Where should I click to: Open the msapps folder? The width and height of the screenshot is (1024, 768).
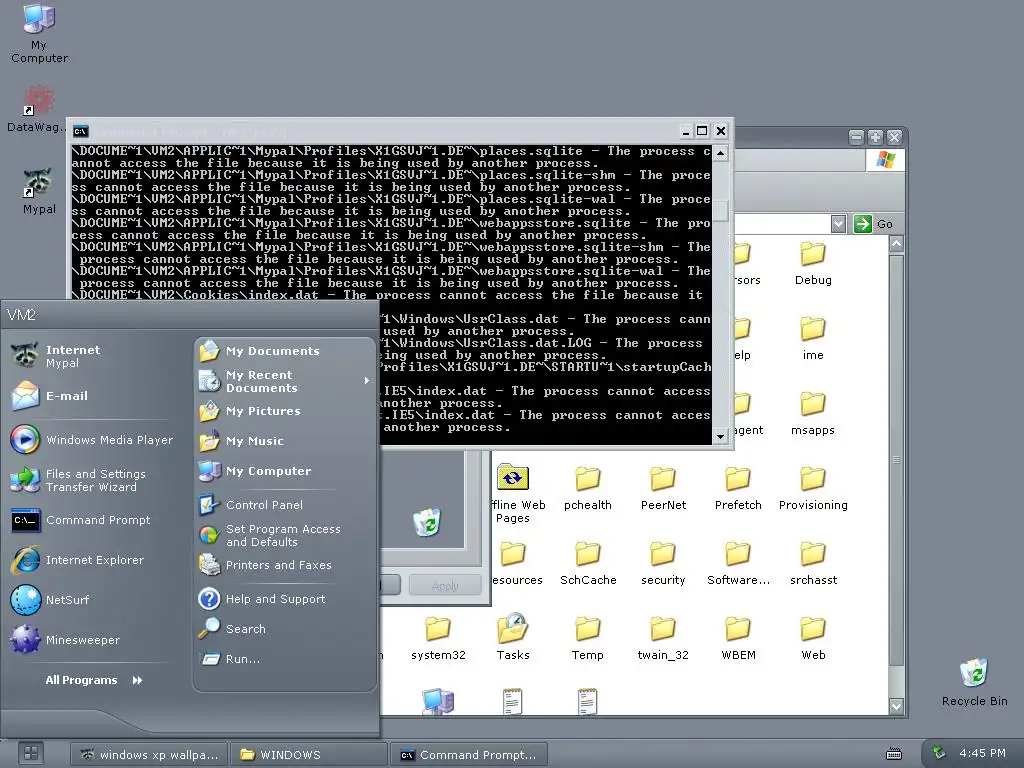813,413
